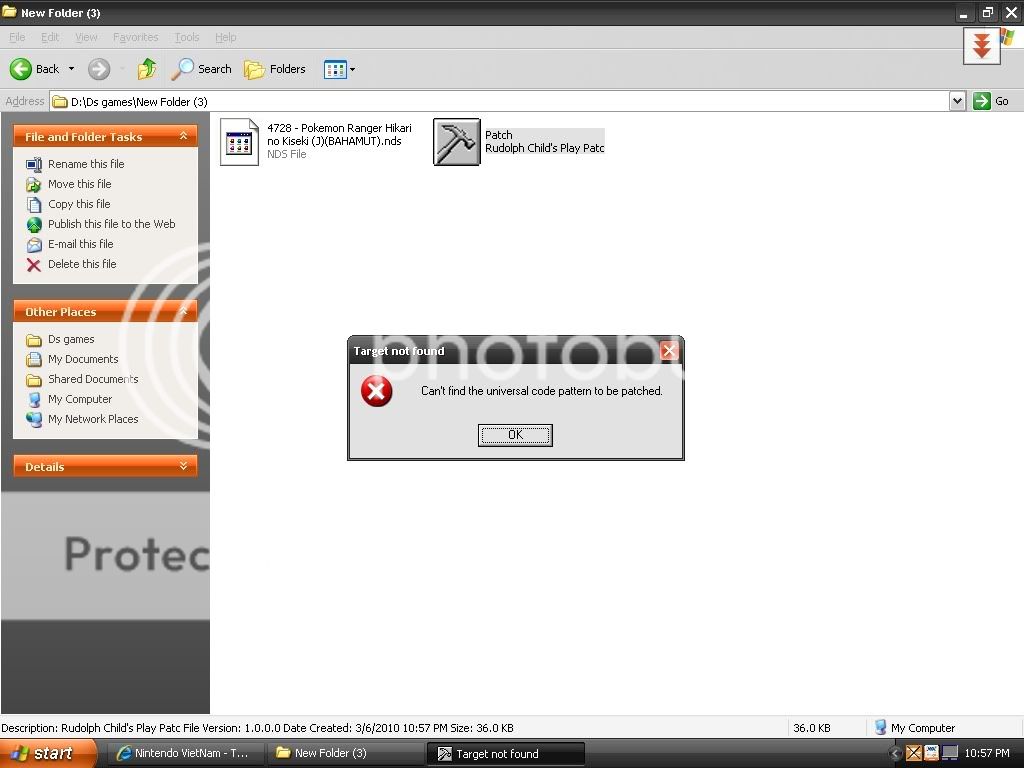This screenshot has height=768, width=1024.
Task: Click Delete this file link
Action: [x=82, y=264]
